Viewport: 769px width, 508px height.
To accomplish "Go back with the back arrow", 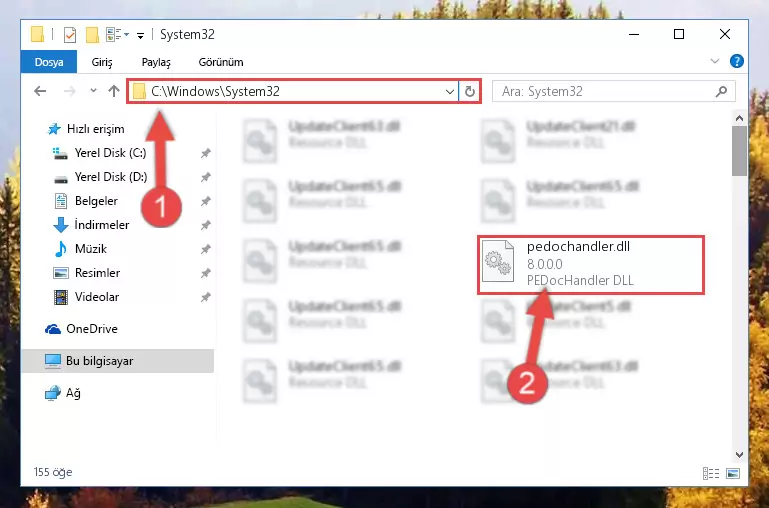I will (x=40, y=91).
